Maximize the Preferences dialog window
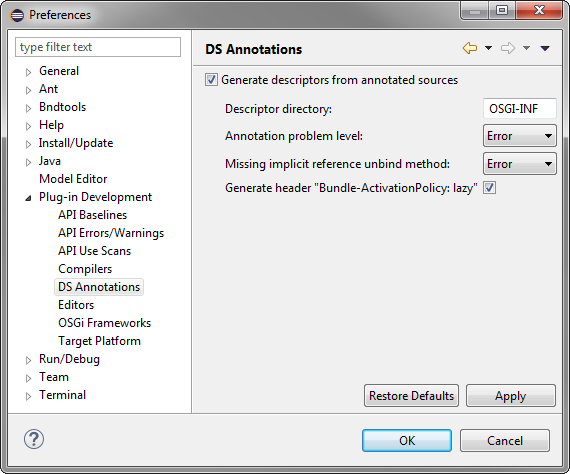The height and width of the screenshot is (474, 570). click(502, 10)
